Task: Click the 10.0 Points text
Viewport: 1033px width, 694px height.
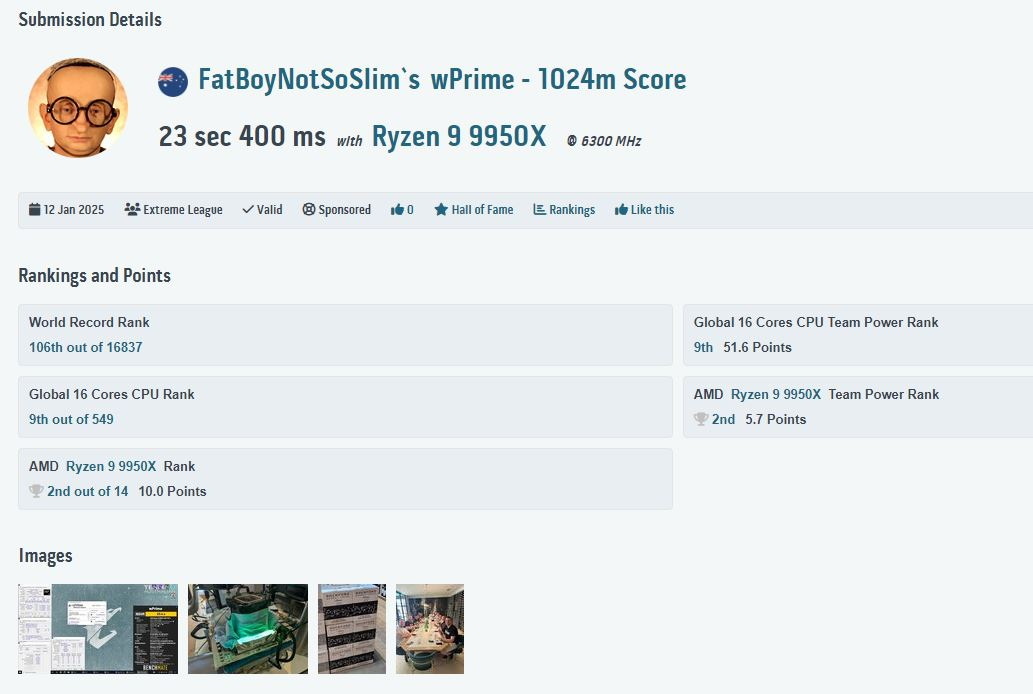Action: click(172, 491)
